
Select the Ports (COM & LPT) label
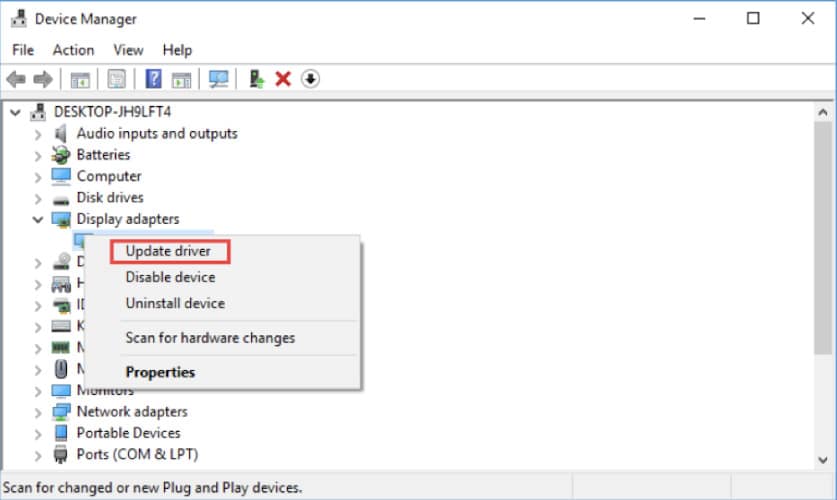coord(137,454)
